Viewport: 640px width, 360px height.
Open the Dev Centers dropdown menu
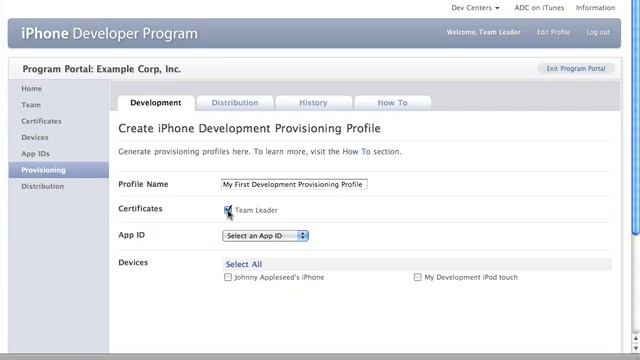(x=475, y=8)
